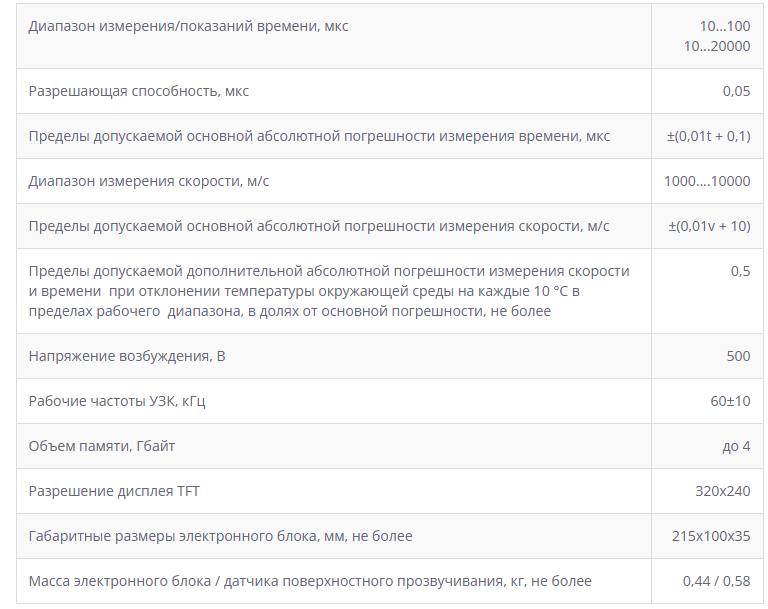Click the ±(0,01v + 10) speed error value
This screenshot has width=768, height=609.
(709, 226)
